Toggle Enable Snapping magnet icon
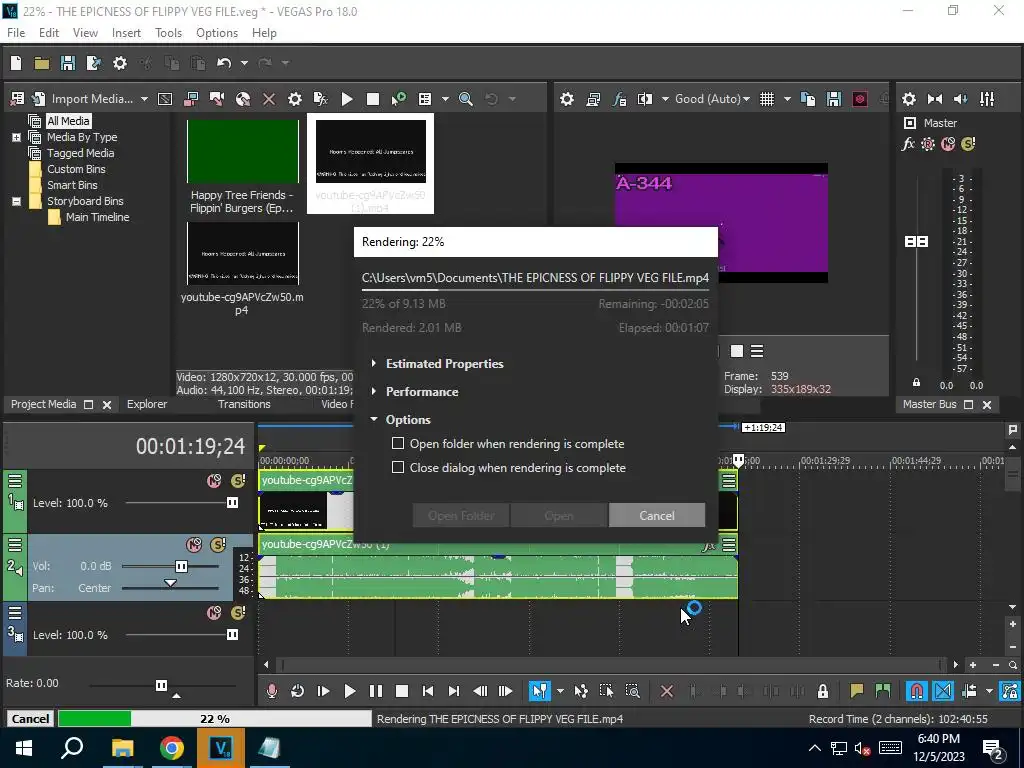This screenshot has width=1024, height=768. (916, 691)
